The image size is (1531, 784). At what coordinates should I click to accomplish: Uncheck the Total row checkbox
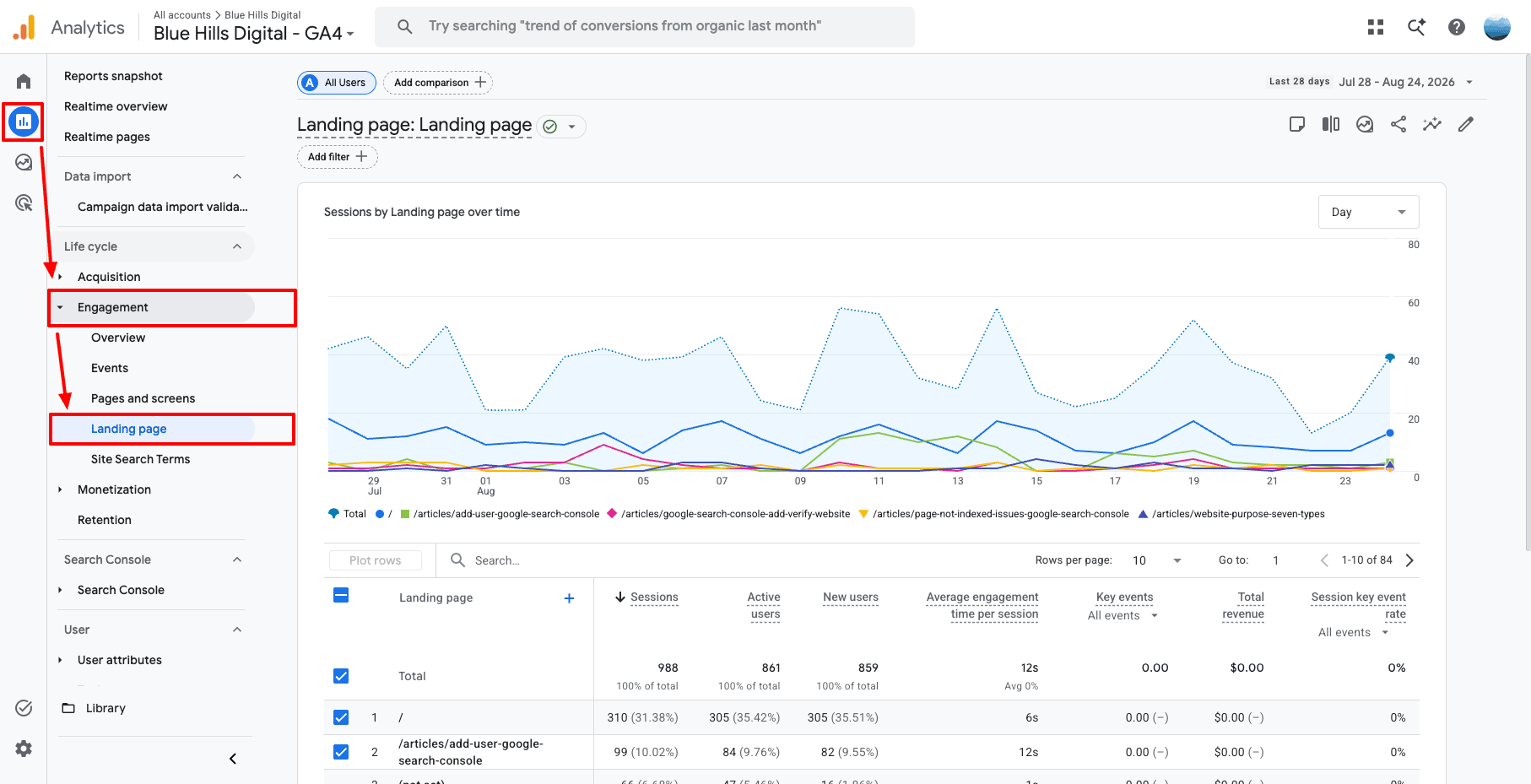[x=341, y=676]
